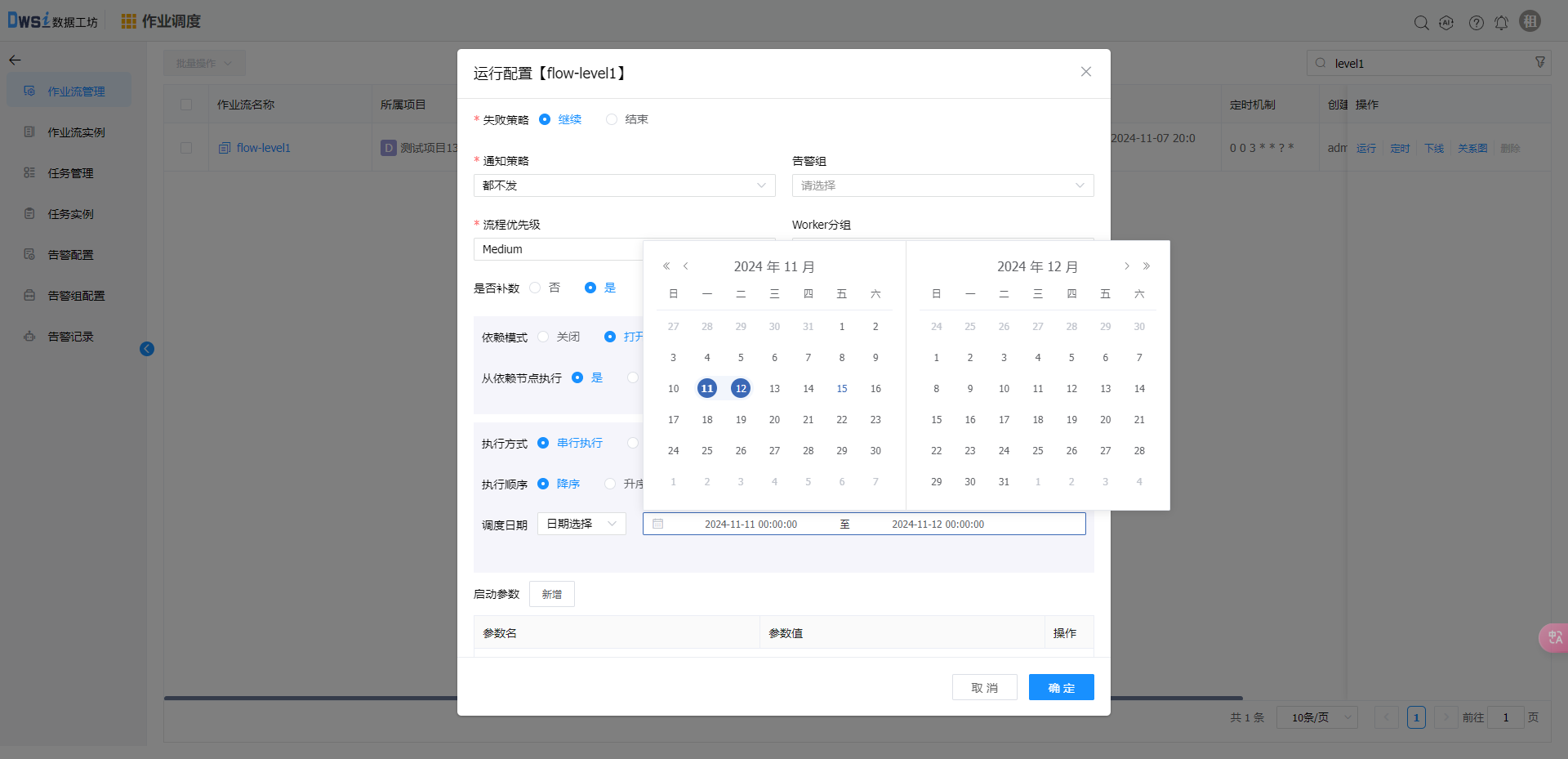
Task: Click the 确定 confirm button
Action: [x=1061, y=688]
